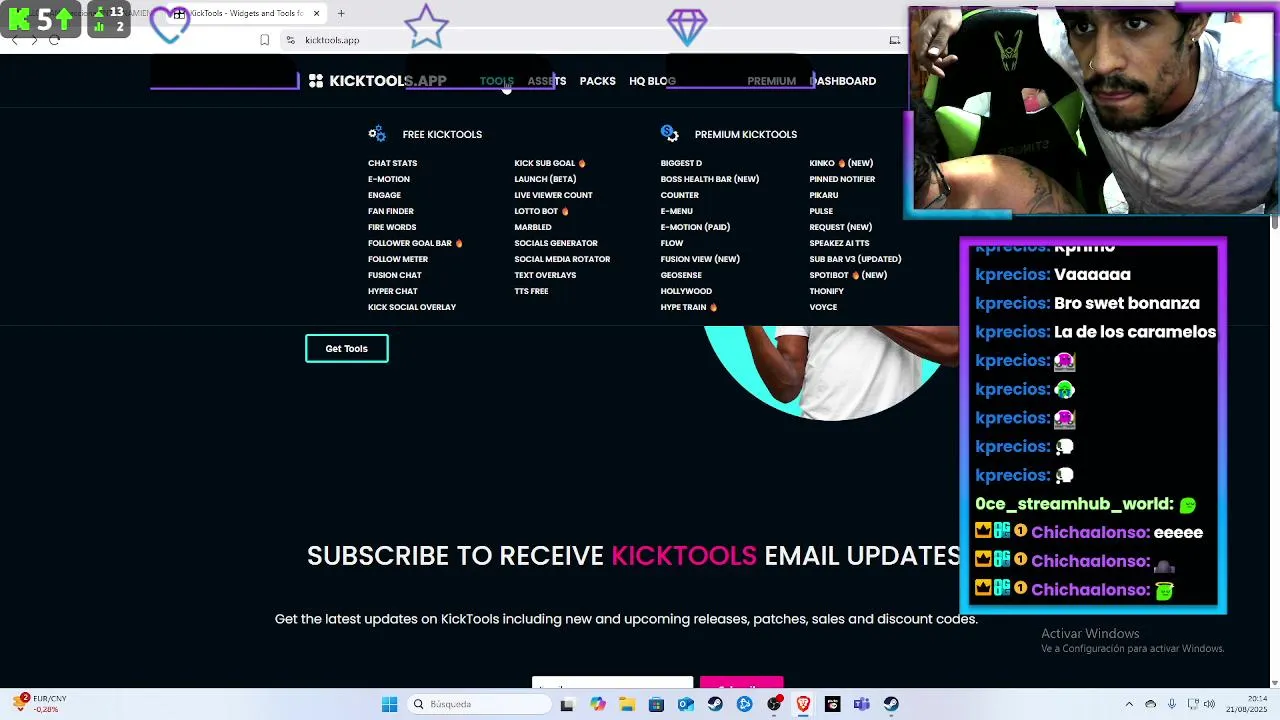This screenshot has width=1280, height=720.
Task: Open the ASSETS menu item
Action: [547, 81]
